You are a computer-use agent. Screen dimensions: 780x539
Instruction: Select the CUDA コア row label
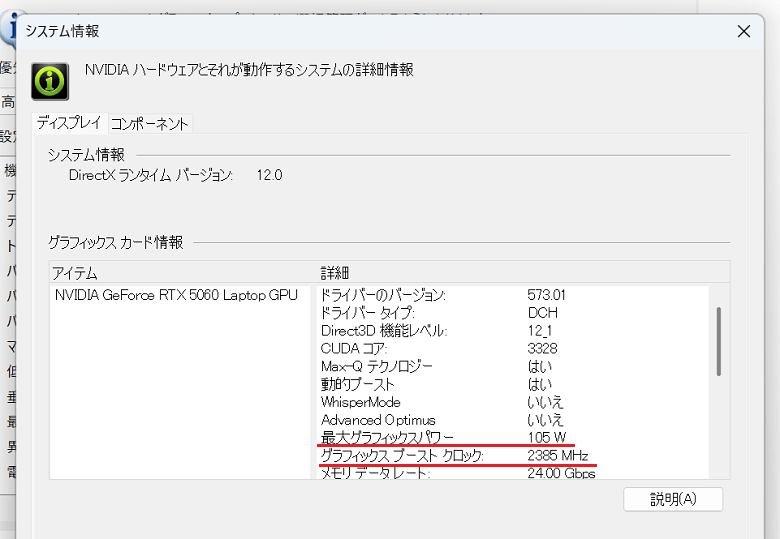(x=354, y=349)
